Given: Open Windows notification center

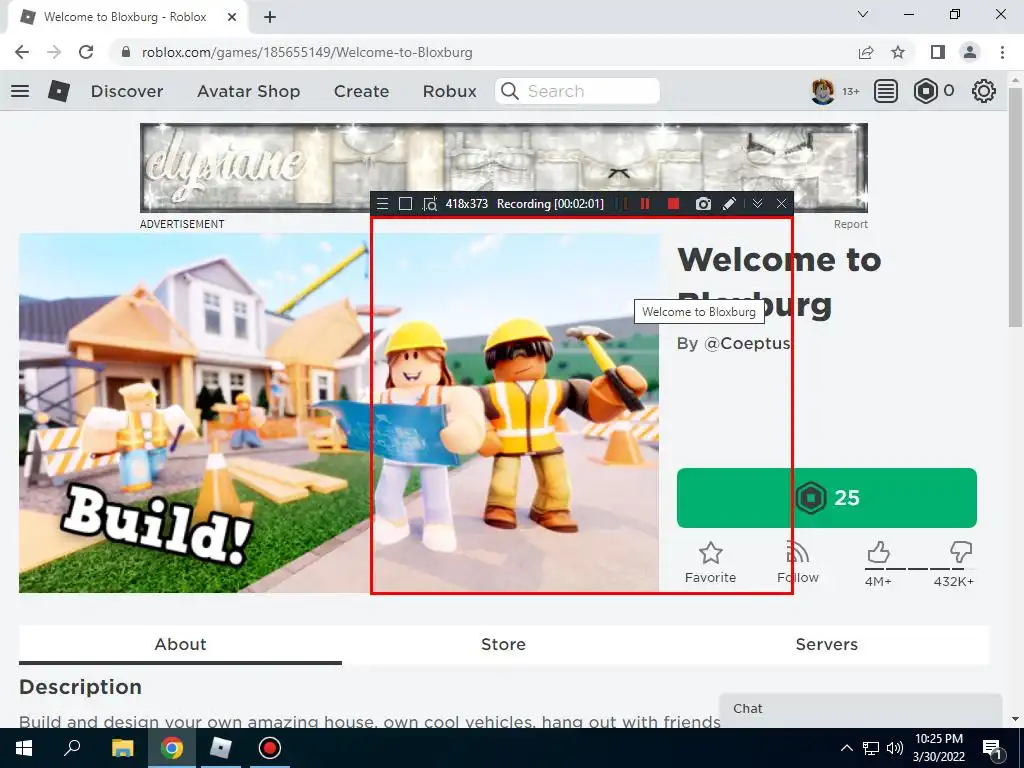Looking at the screenshot, I should coord(992,748).
